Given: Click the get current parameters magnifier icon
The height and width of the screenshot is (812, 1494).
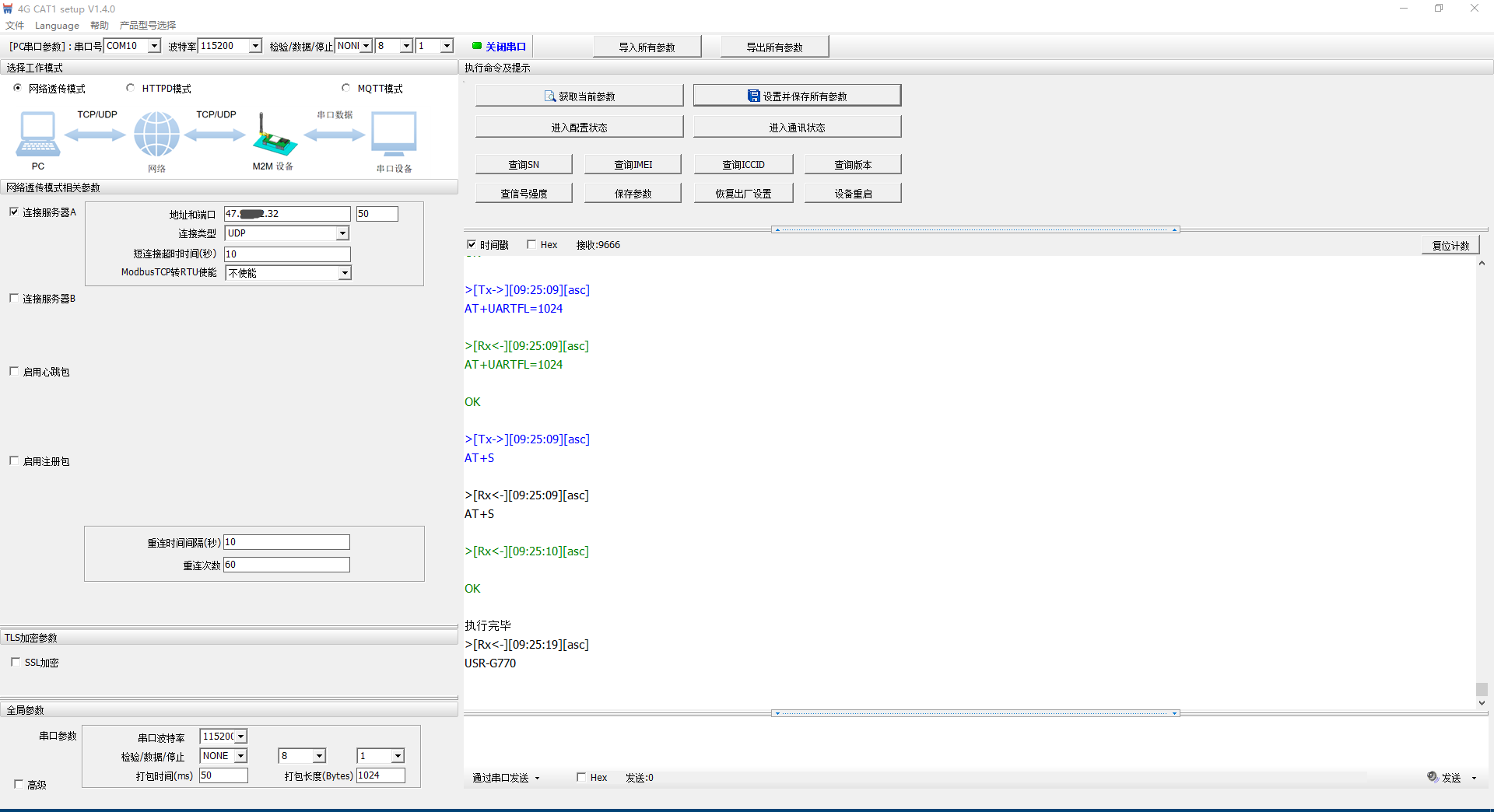Looking at the screenshot, I should (550, 96).
